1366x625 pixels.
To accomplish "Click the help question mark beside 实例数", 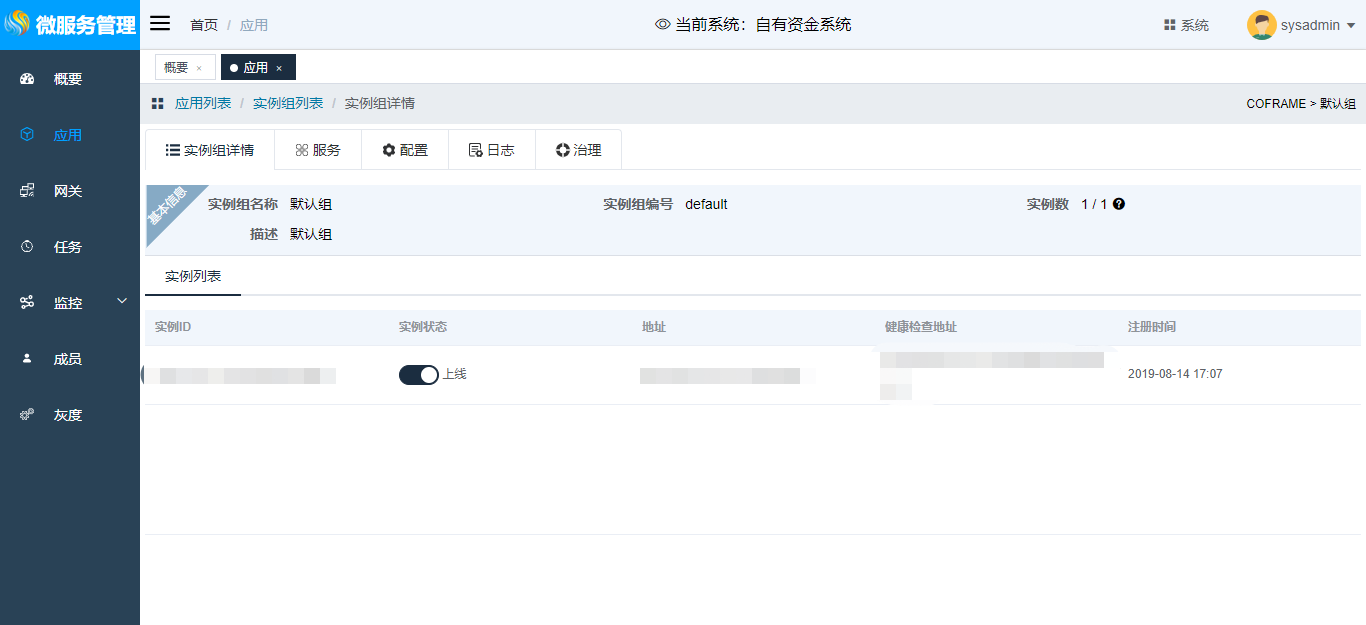I will (x=1119, y=204).
